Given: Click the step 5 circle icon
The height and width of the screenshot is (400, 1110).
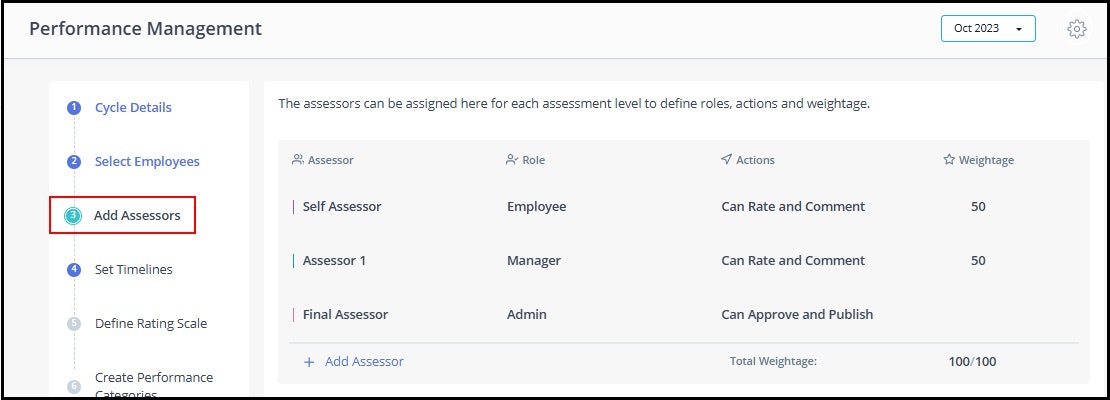Looking at the screenshot, I should [x=74, y=324].
